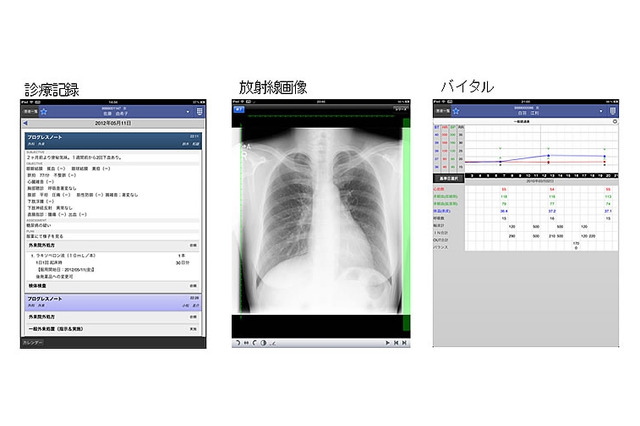This screenshot has width=640, height=426.
Task: Click the counter-rotate icon in X-ray toolbar
Action: click(255, 343)
